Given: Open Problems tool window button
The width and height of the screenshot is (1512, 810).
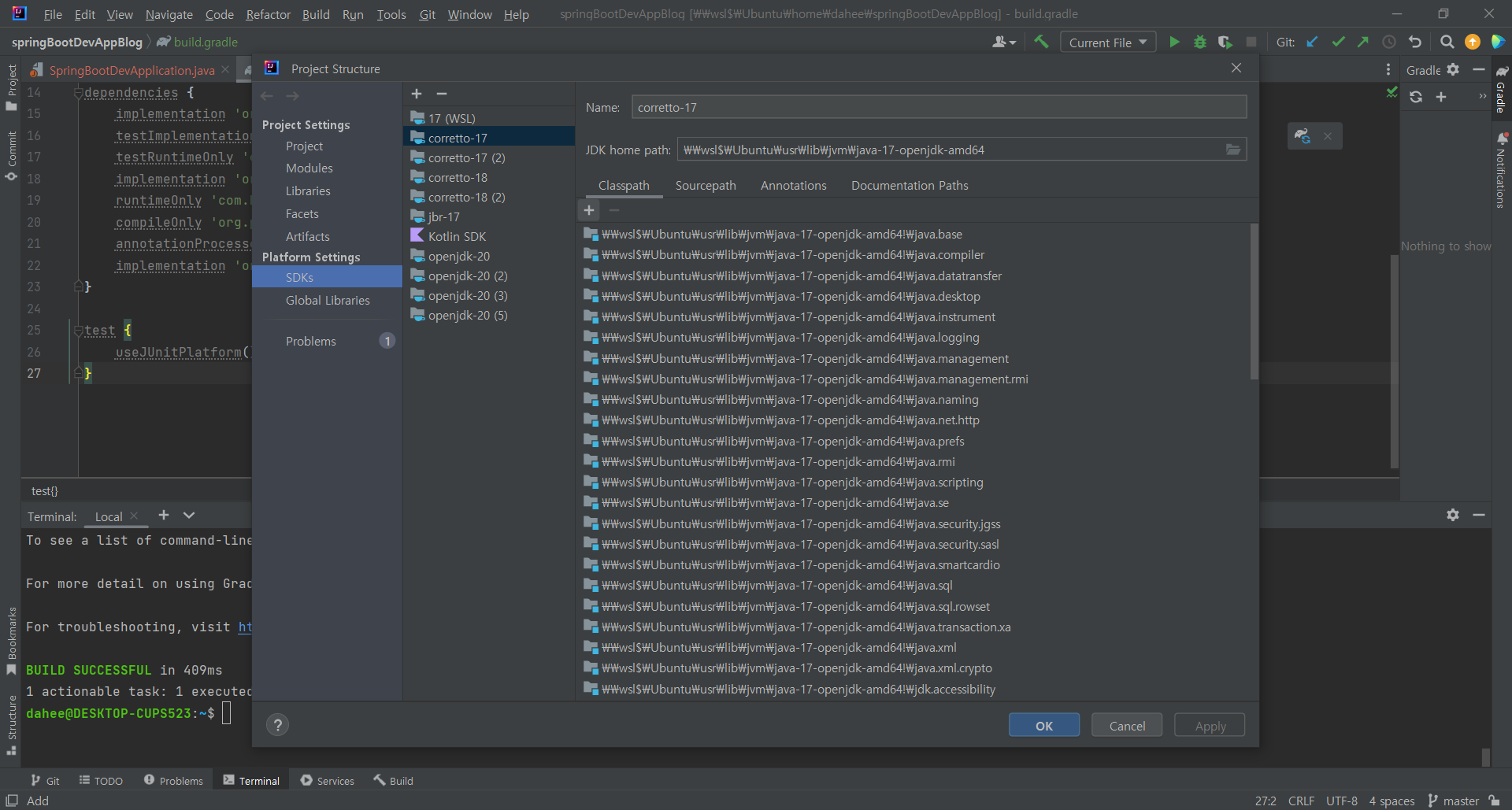Looking at the screenshot, I should 173,781.
